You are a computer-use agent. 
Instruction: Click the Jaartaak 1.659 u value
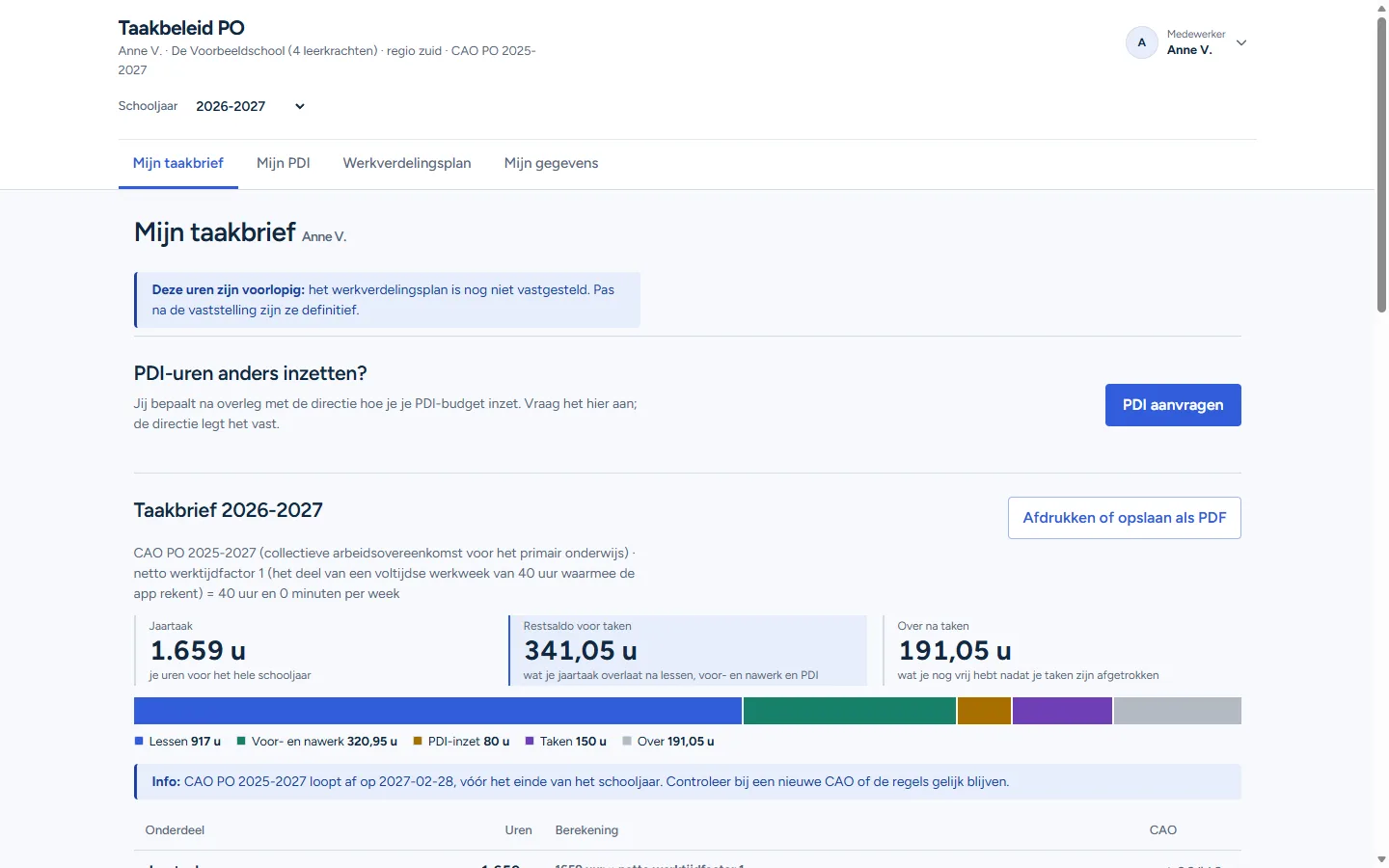click(198, 651)
